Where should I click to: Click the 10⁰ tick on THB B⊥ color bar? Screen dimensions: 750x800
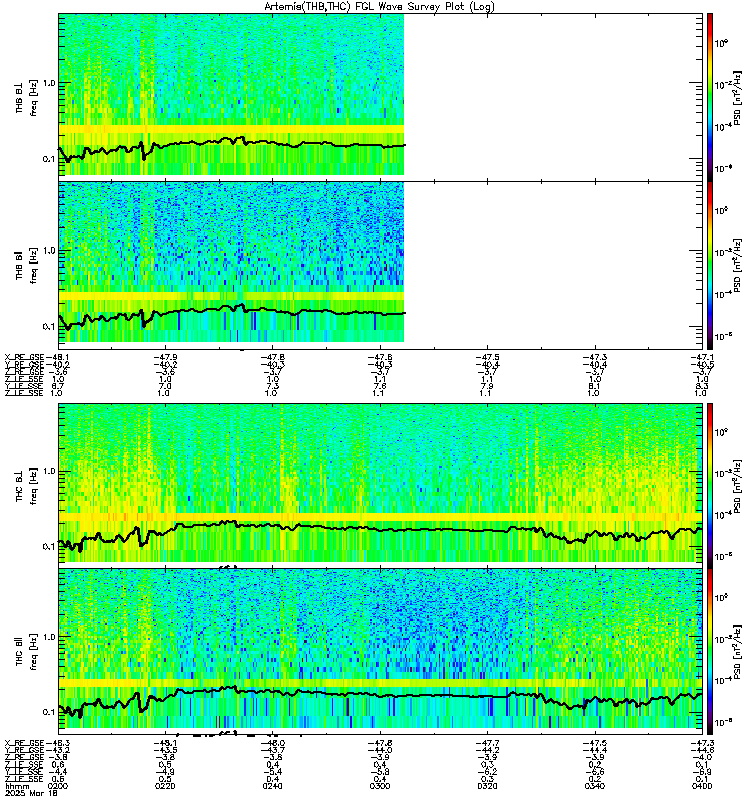[x=721, y=43]
